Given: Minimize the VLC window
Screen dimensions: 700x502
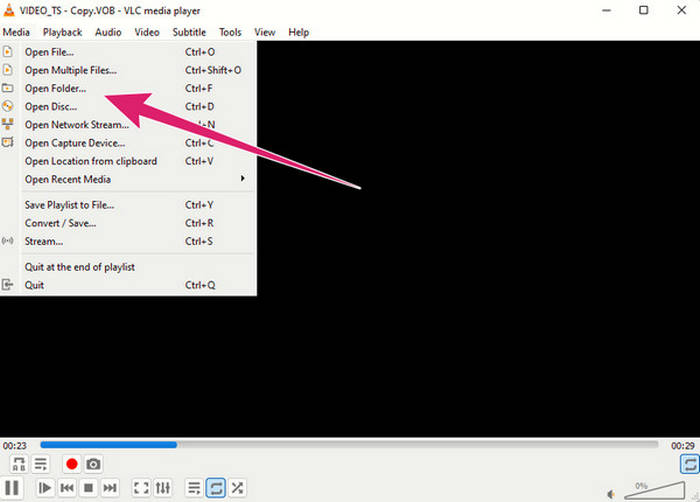Looking at the screenshot, I should pos(606,10).
